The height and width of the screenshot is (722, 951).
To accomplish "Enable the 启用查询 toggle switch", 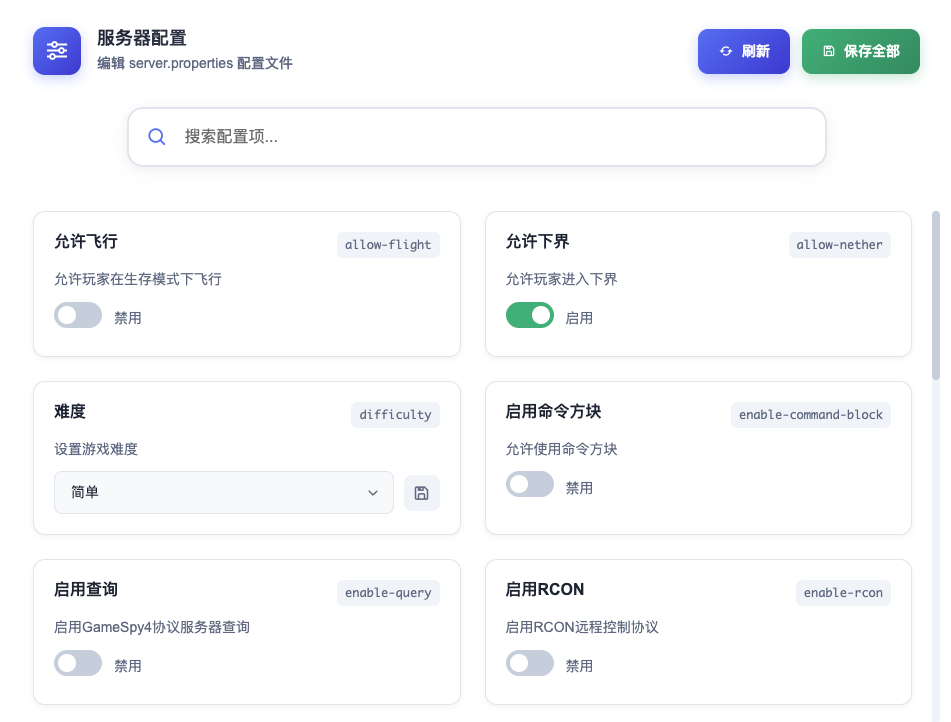I will [x=78, y=664].
